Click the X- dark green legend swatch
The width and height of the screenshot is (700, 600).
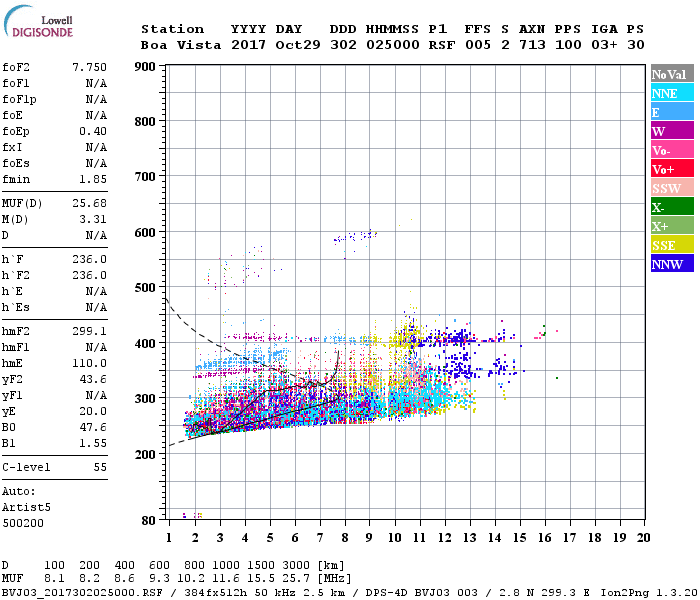click(672, 207)
